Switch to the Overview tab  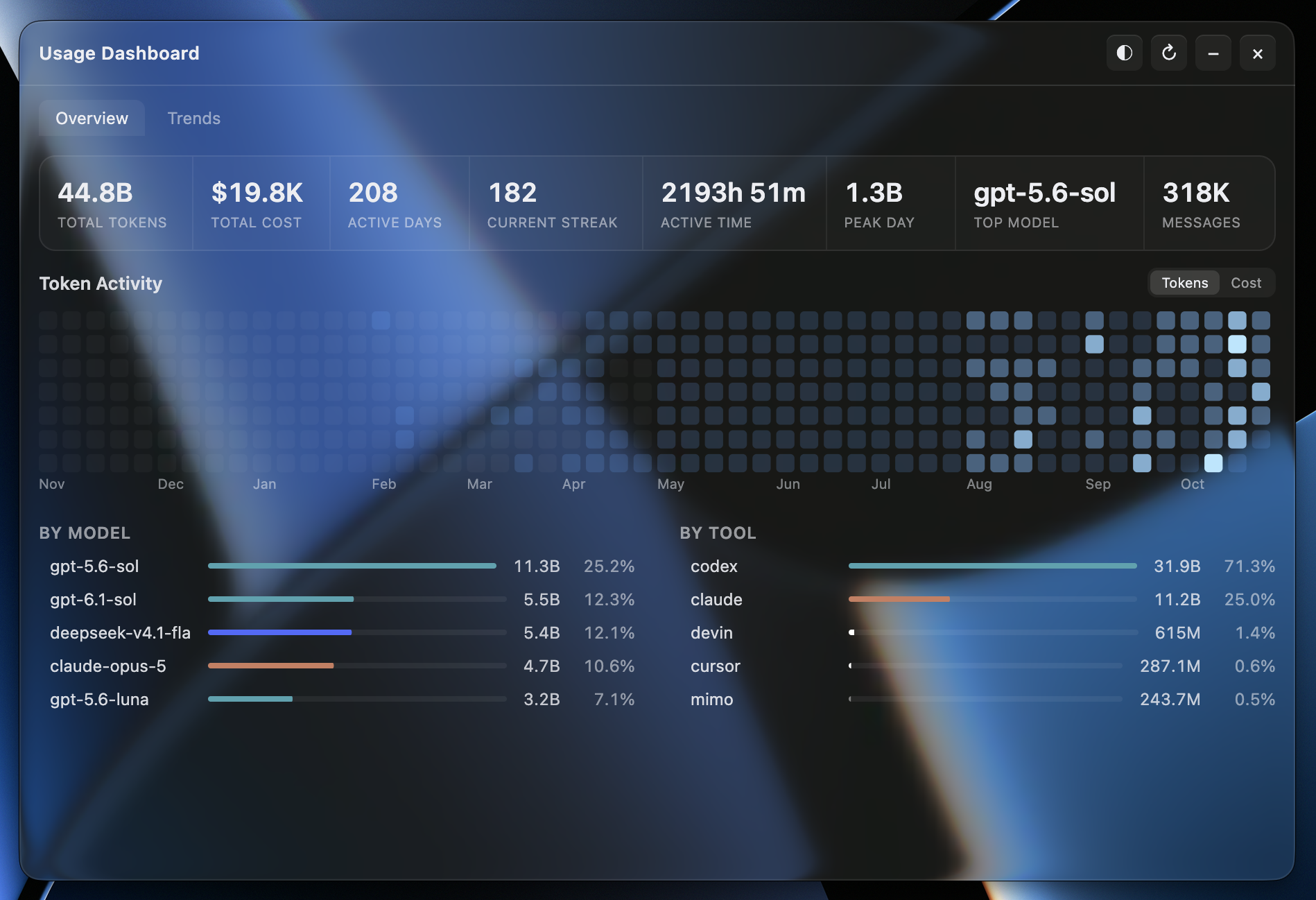pyautogui.click(x=92, y=119)
